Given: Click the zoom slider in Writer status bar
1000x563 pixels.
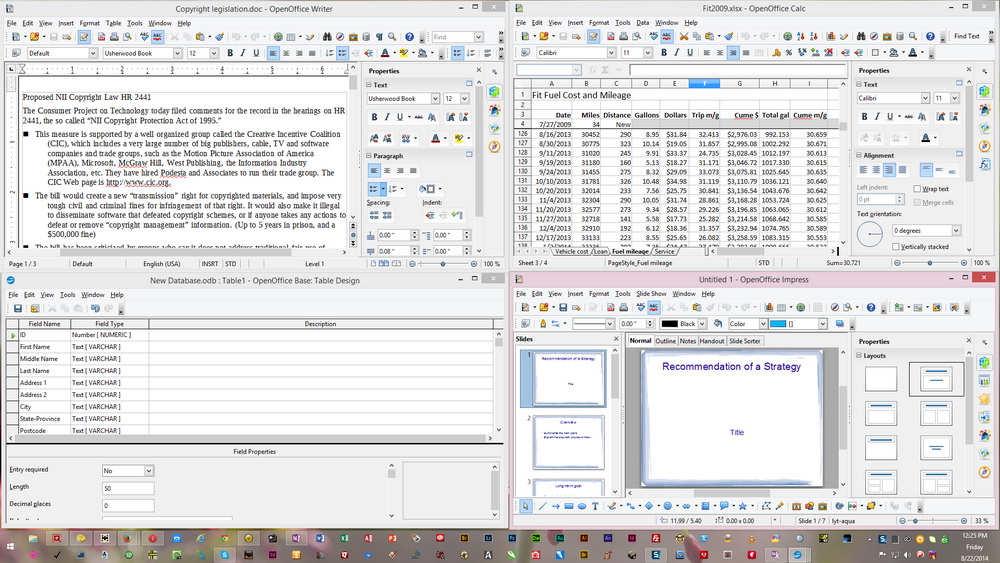Looking at the screenshot, I should (443, 263).
